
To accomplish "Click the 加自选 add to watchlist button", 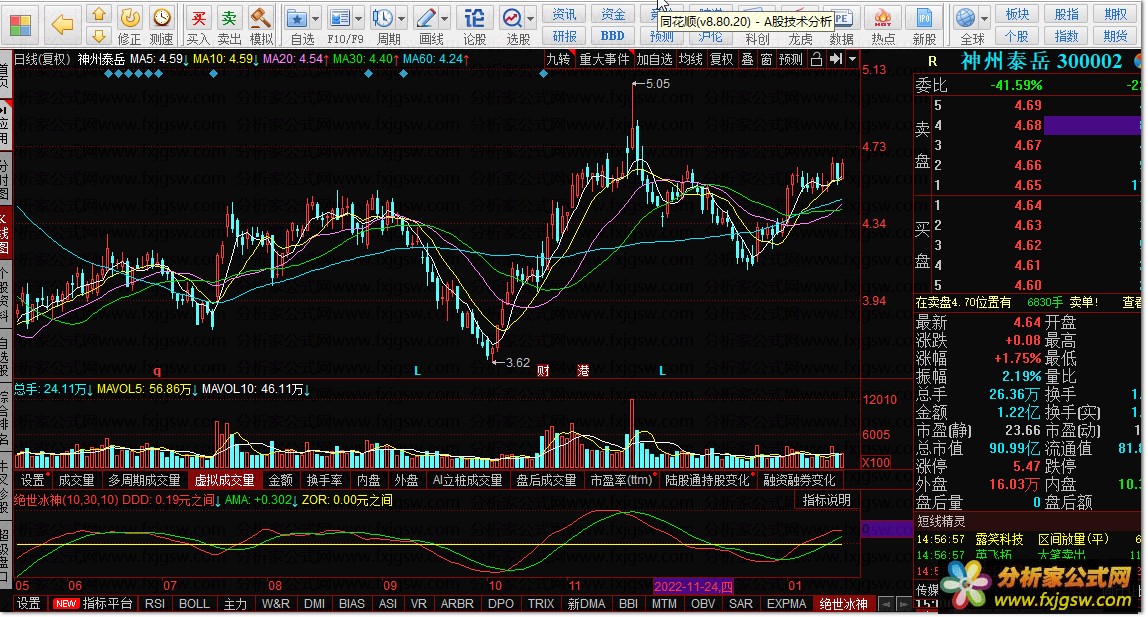I will pos(654,59).
